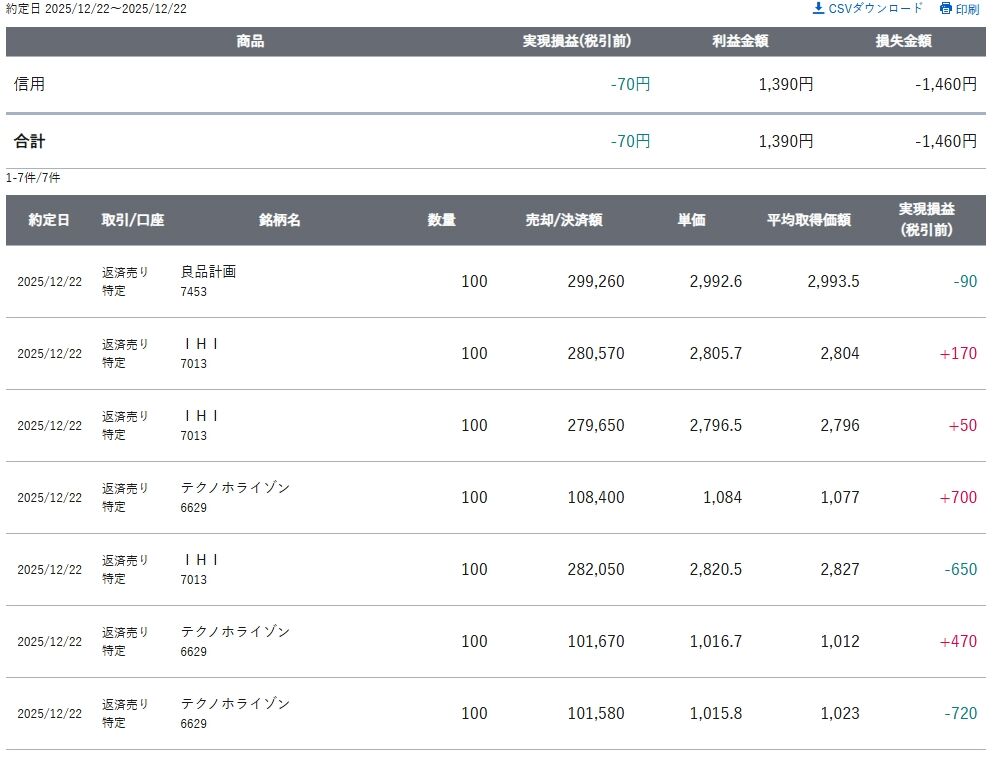Click the 数量 column header
Viewport: 1000px width, 761px height.
coord(442,220)
